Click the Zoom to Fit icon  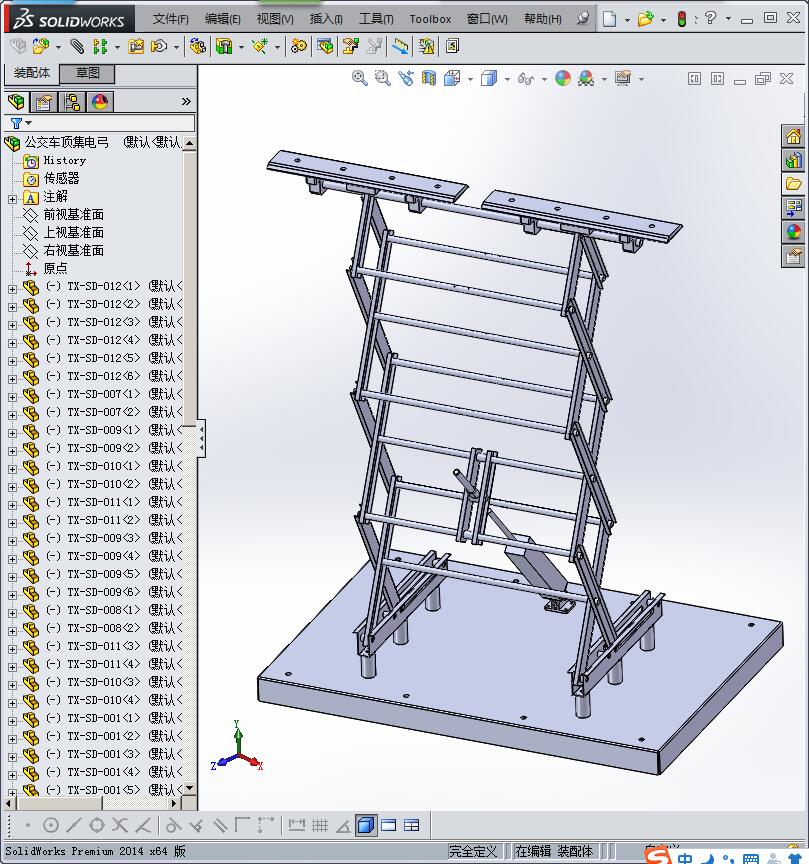[359, 78]
